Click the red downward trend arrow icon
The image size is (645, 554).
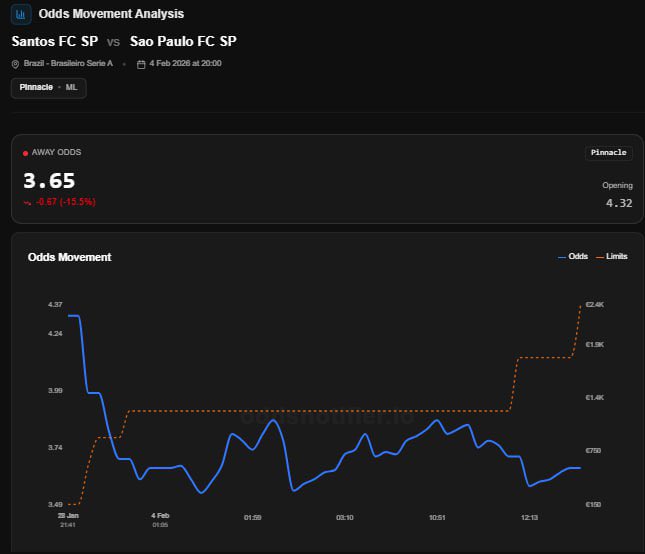(27, 202)
